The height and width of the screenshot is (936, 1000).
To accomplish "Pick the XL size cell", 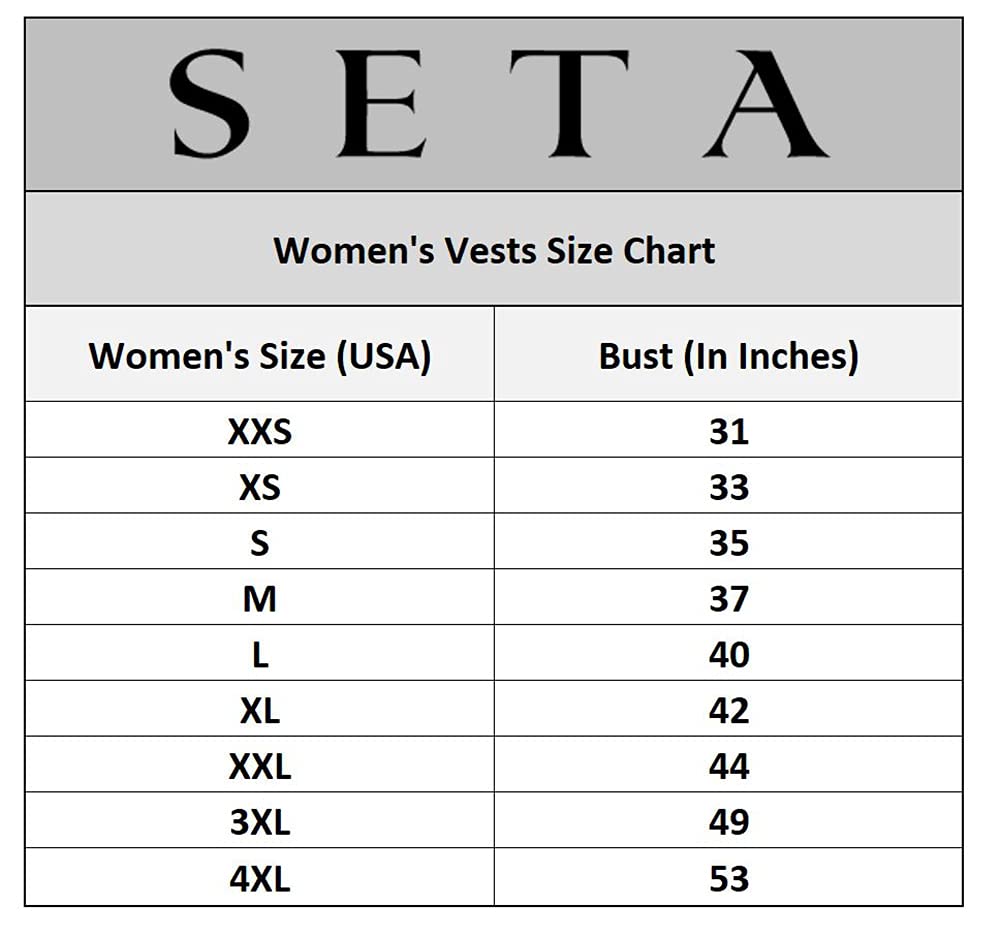I will tap(259, 711).
